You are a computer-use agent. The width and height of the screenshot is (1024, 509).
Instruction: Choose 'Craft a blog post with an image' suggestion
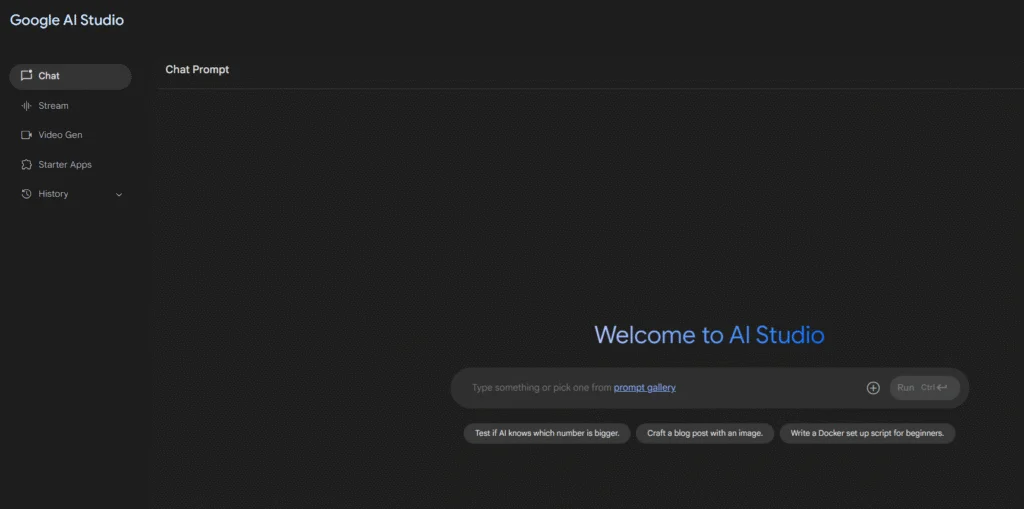pos(705,433)
